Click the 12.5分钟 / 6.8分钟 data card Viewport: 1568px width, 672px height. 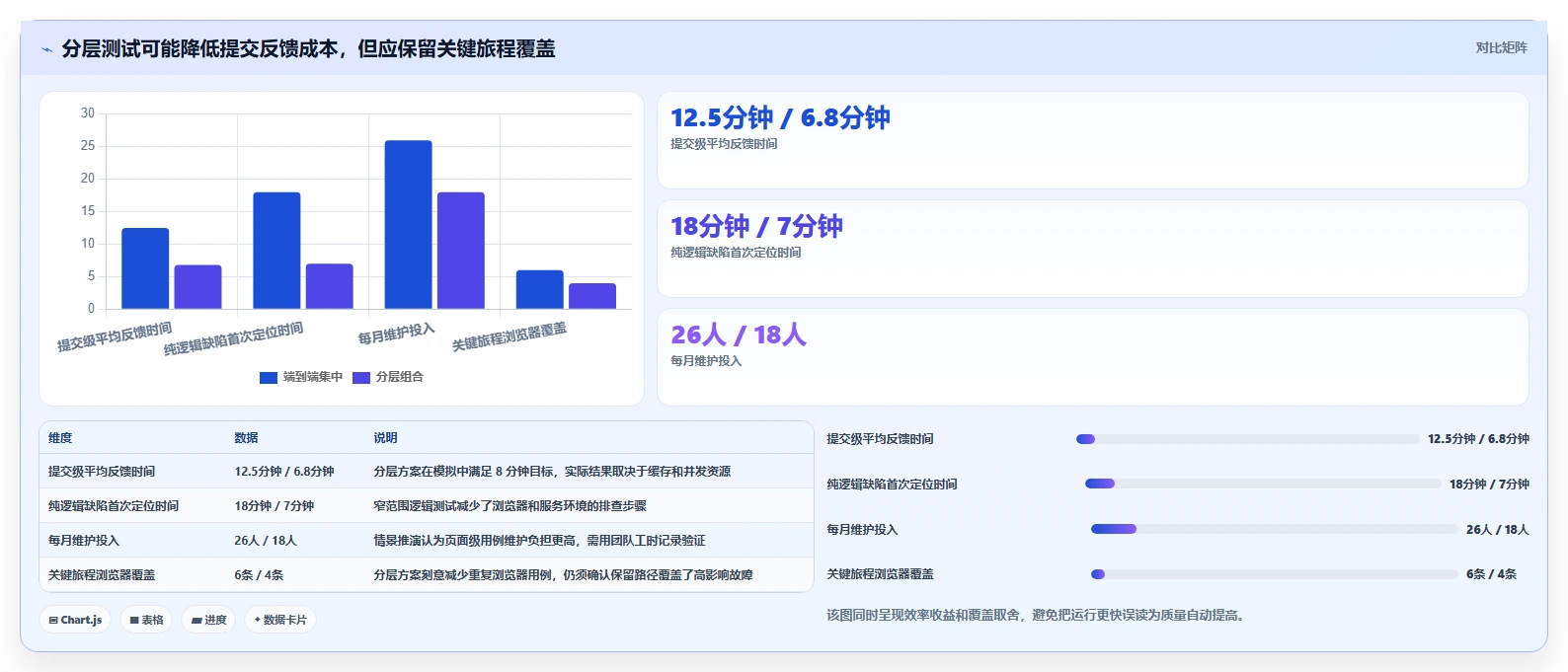(1093, 140)
